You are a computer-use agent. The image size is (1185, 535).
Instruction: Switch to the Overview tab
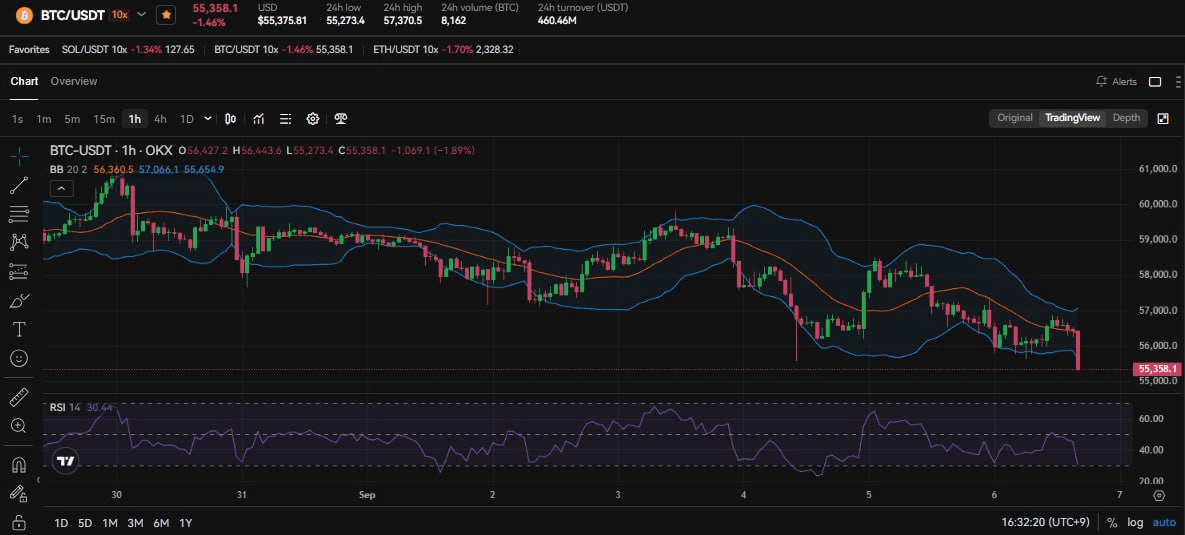(x=74, y=81)
